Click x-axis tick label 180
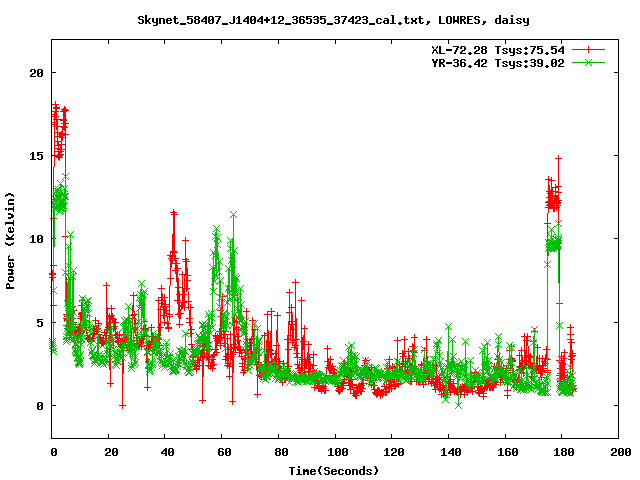 (x=564, y=452)
